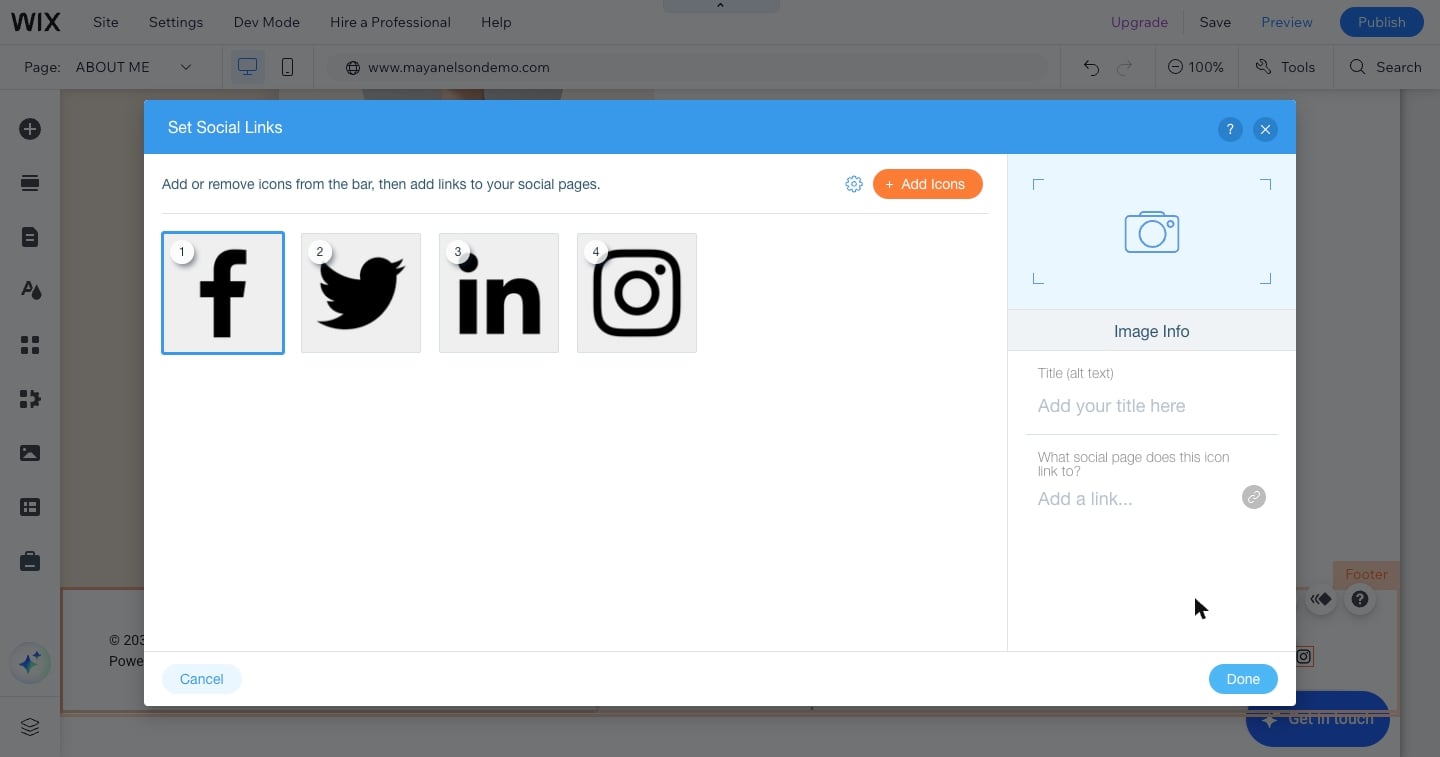Open the Help menu
The width and height of the screenshot is (1440, 757).
pos(496,22)
